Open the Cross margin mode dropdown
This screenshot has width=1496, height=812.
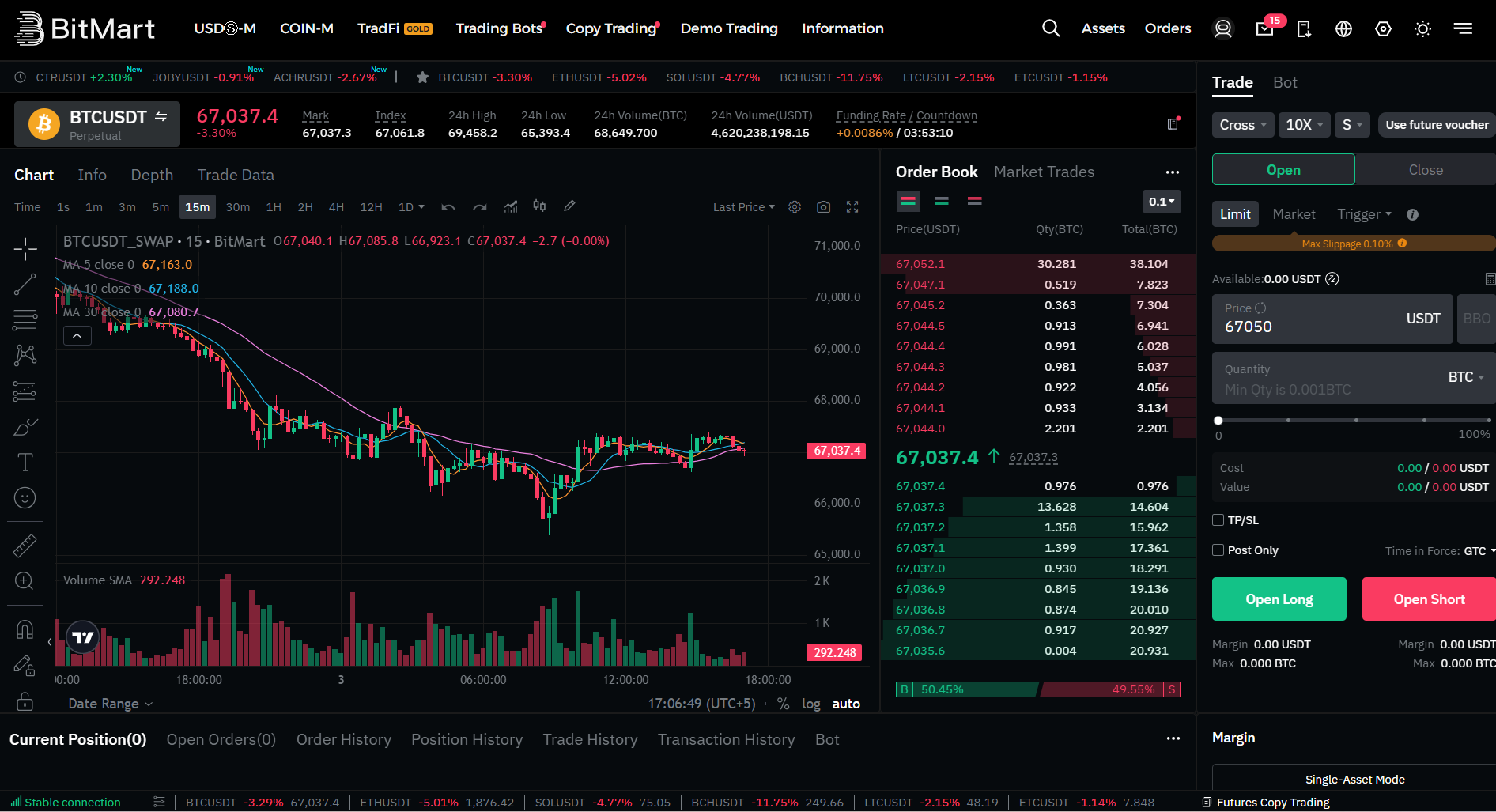pyautogui.click(x=1243, y=125)
